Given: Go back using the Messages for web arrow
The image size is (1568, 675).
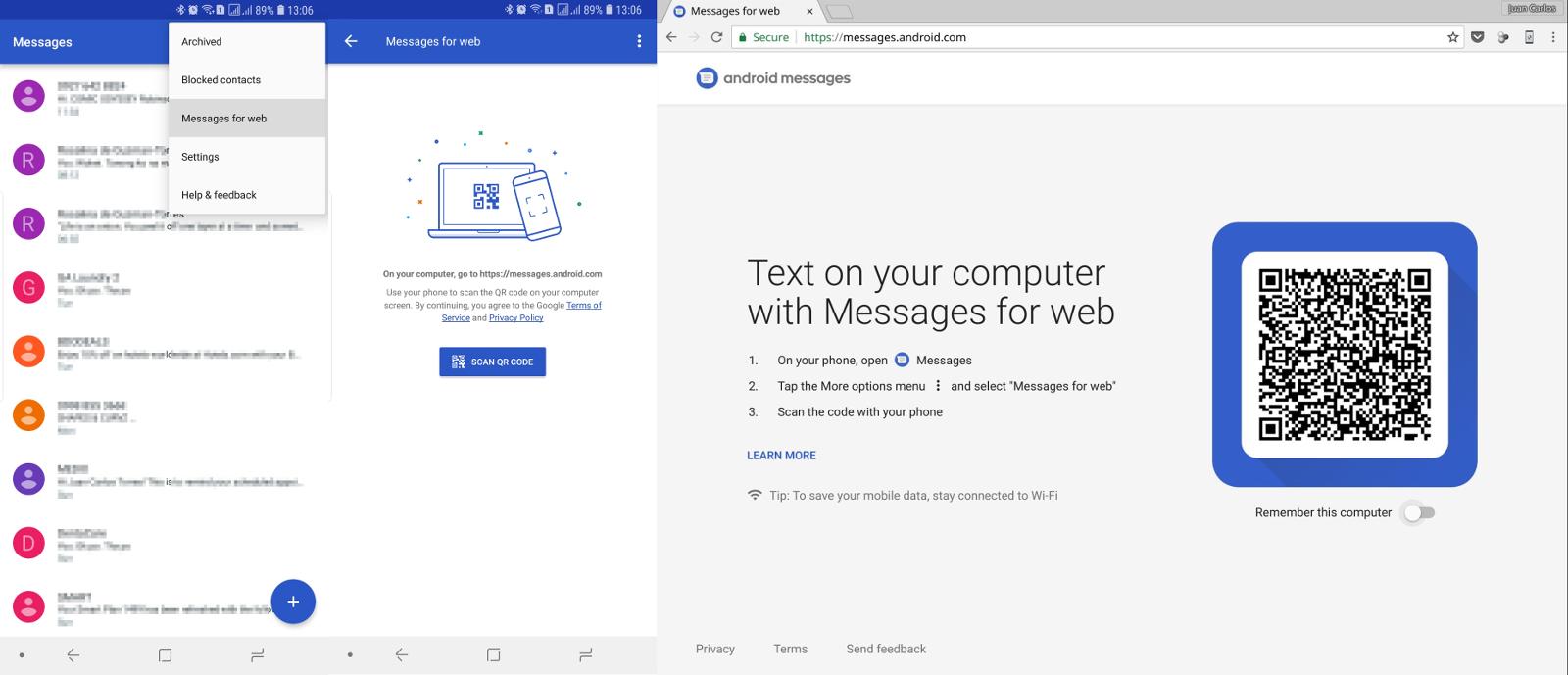Looking at the screenshot, I should pyautogui.click(x=351, y=41).
